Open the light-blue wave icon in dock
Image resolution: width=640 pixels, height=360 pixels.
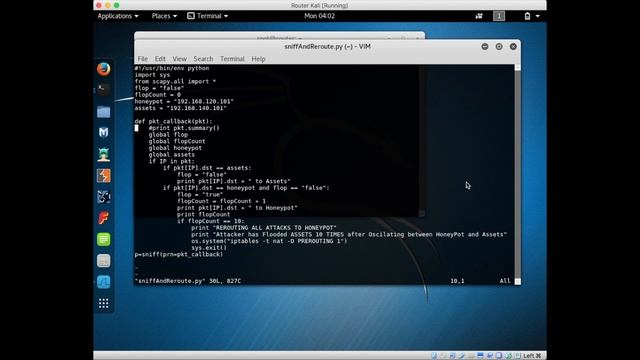click(103, 282)
